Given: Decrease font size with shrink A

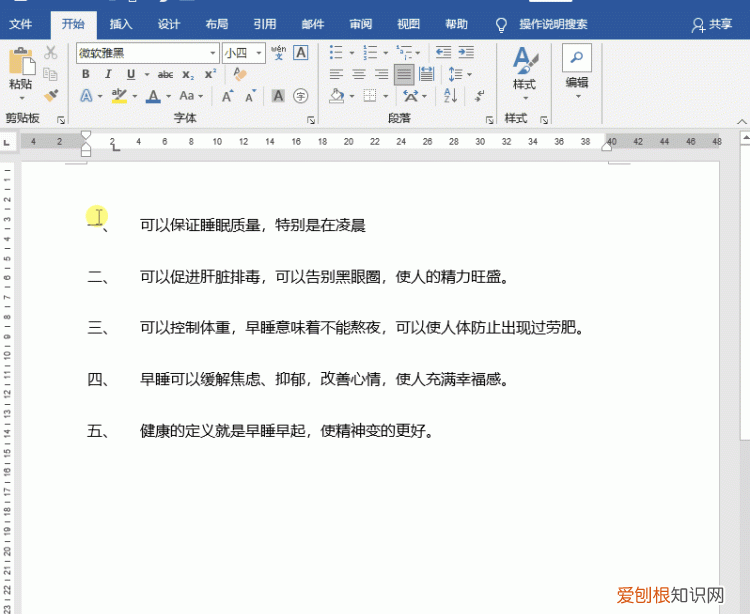Looking at the screenshot, I should (x=251, y=96).
